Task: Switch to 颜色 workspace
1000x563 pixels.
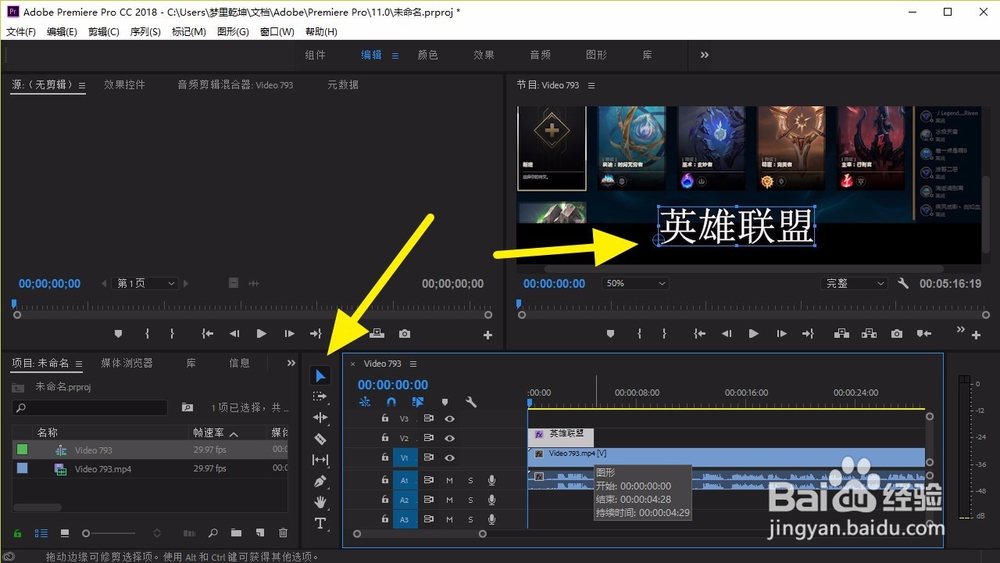Action: click(x=428, y=55)
